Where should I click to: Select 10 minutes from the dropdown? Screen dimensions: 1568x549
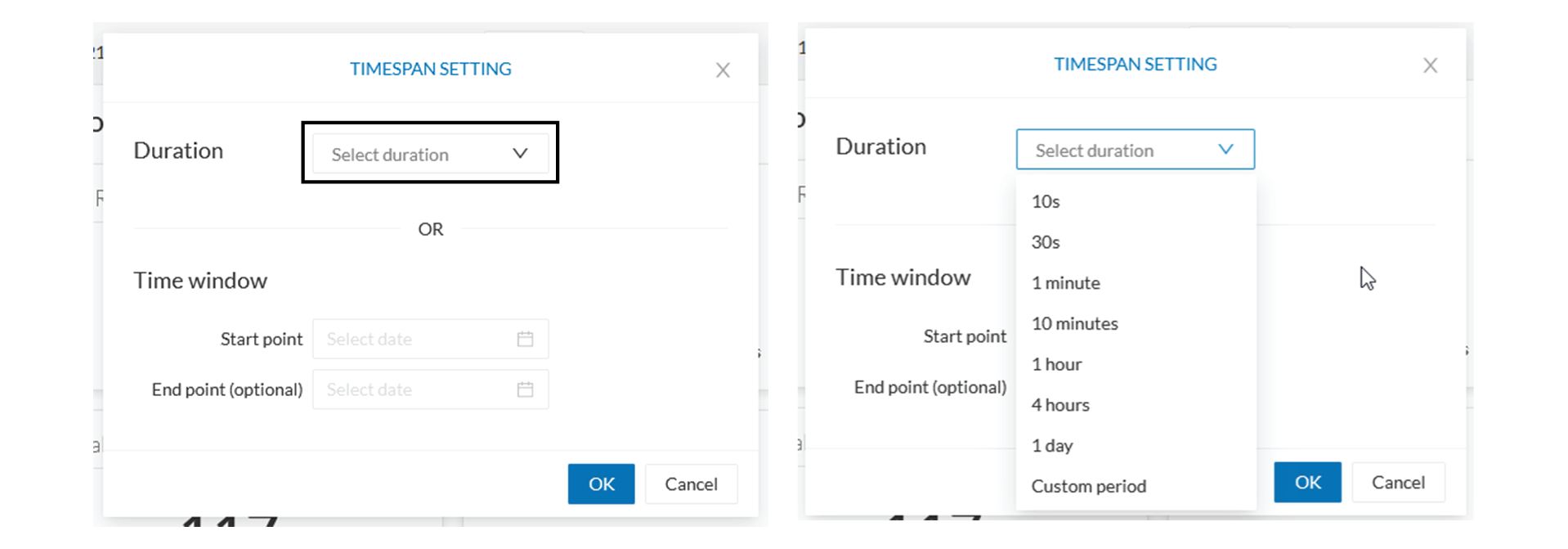[x=1074, y=323]
